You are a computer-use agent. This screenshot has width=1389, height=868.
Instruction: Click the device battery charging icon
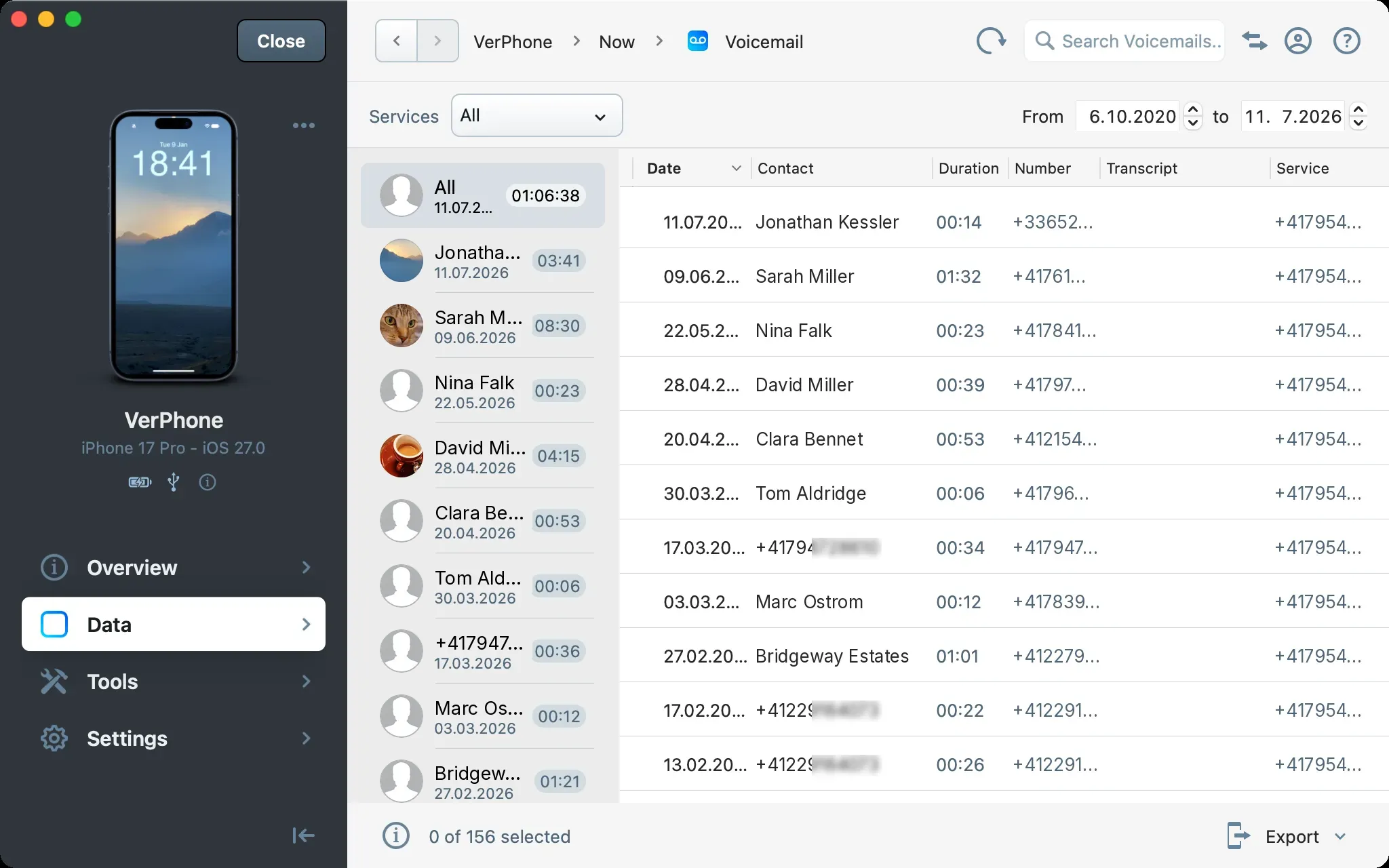(140, 482)
